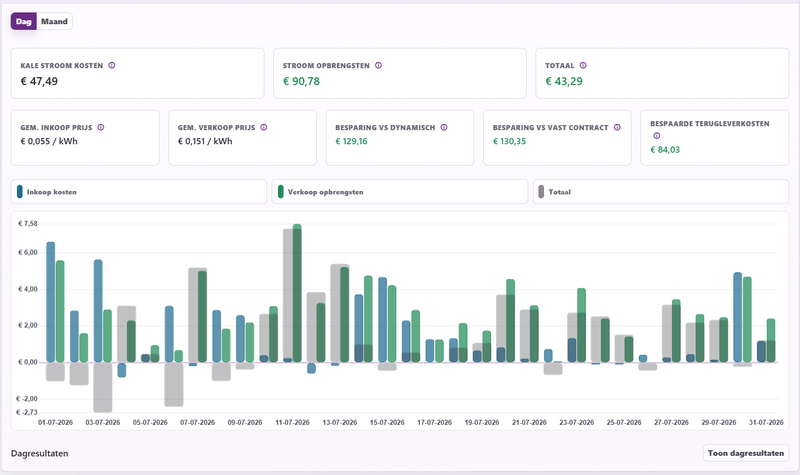Screen dimensions: 800x475
Task: Click the 21-07-2026 axis label
Action: point(529,422)
